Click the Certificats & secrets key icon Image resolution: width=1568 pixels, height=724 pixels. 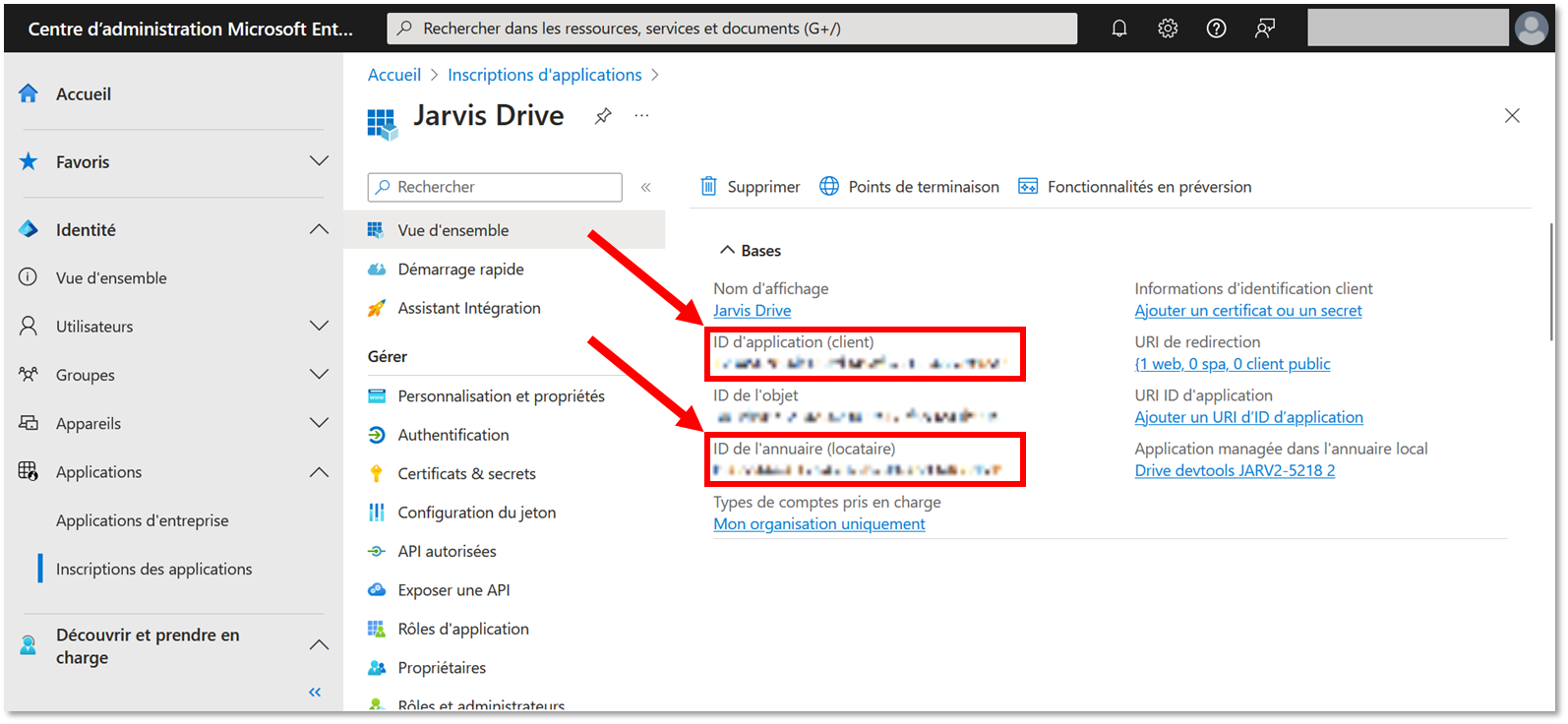click(376, 473)
